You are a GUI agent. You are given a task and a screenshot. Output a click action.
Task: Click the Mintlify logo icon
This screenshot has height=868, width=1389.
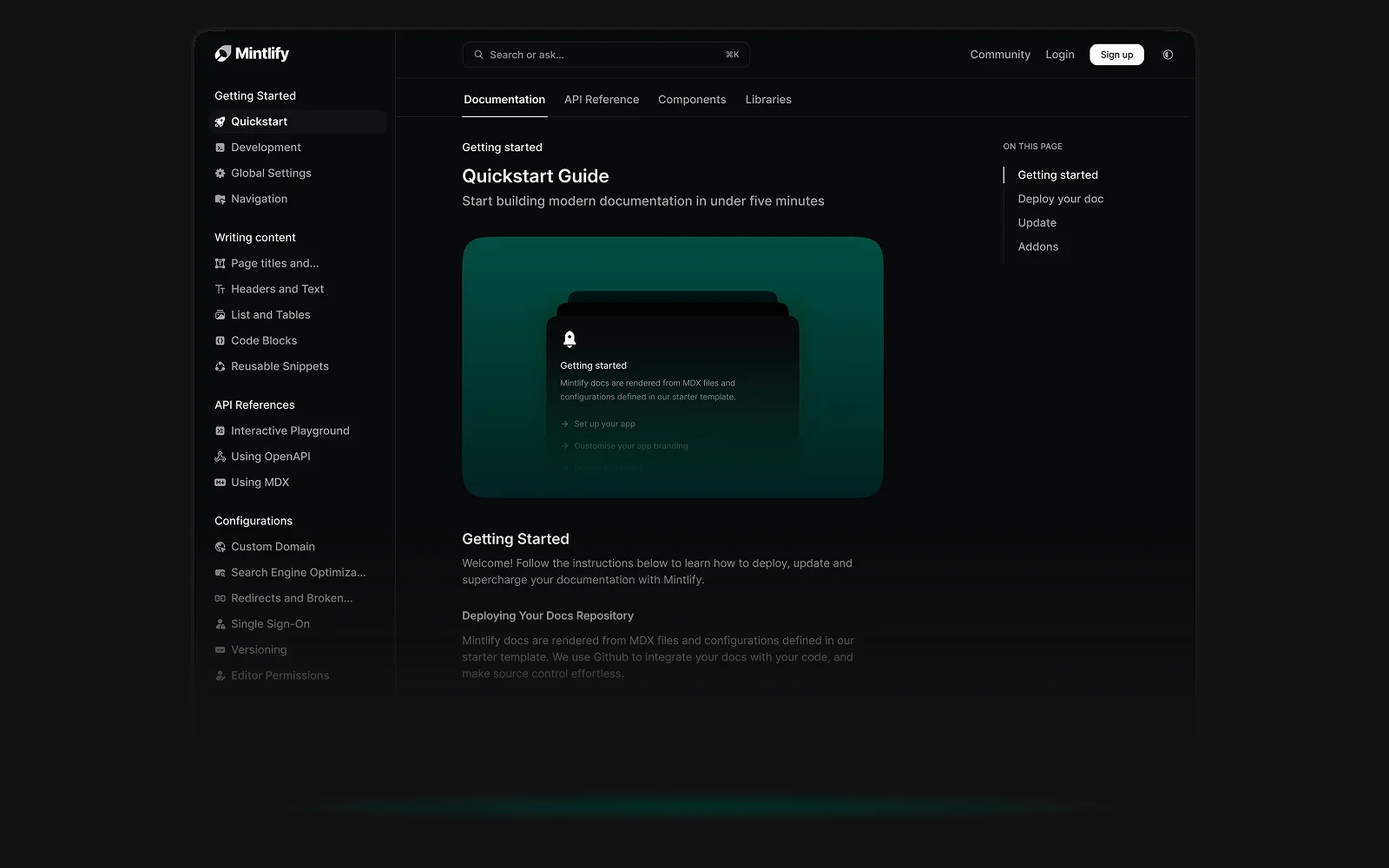pos(223,54)
